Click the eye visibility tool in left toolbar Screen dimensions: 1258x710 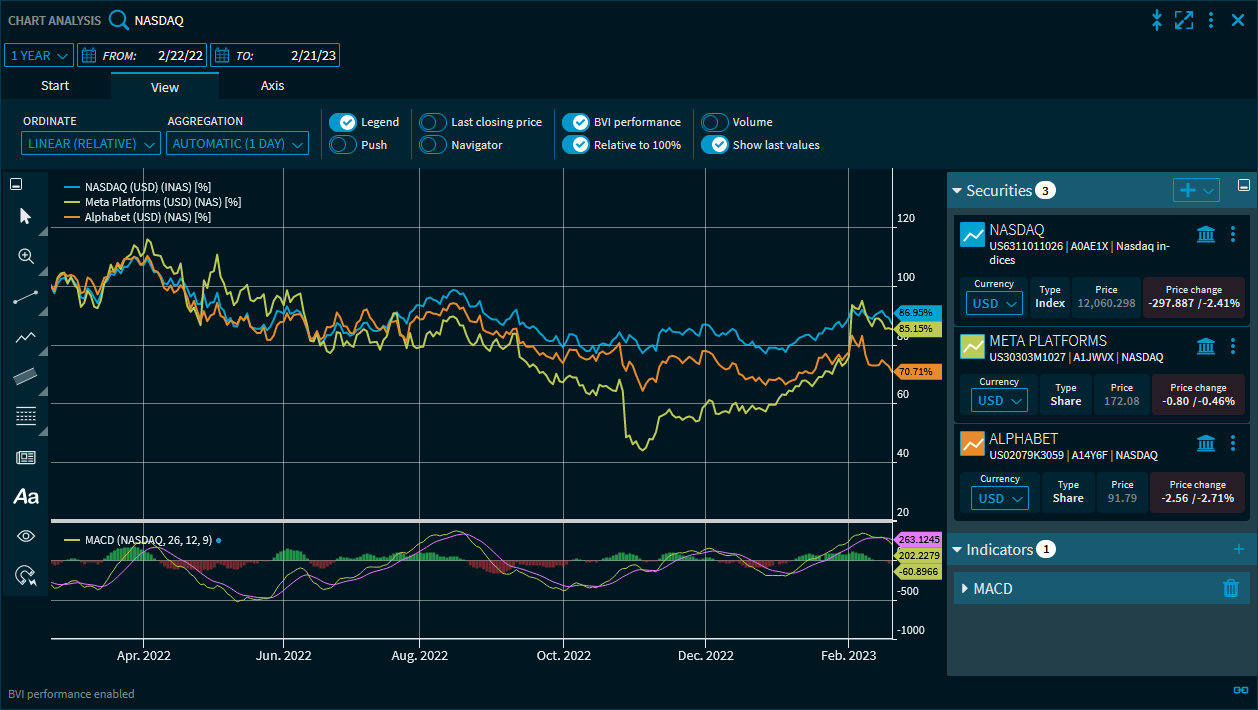pos(26,536)
